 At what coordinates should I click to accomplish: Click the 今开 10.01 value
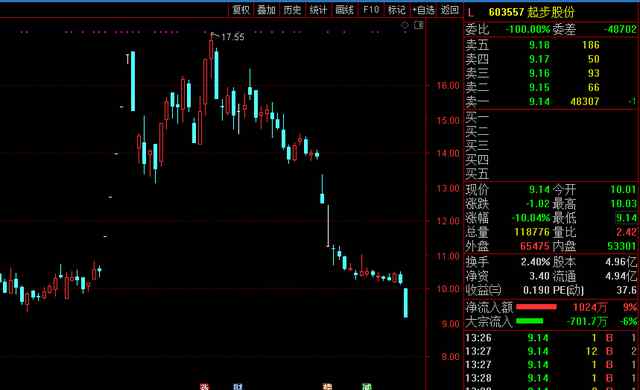point(623,190)
